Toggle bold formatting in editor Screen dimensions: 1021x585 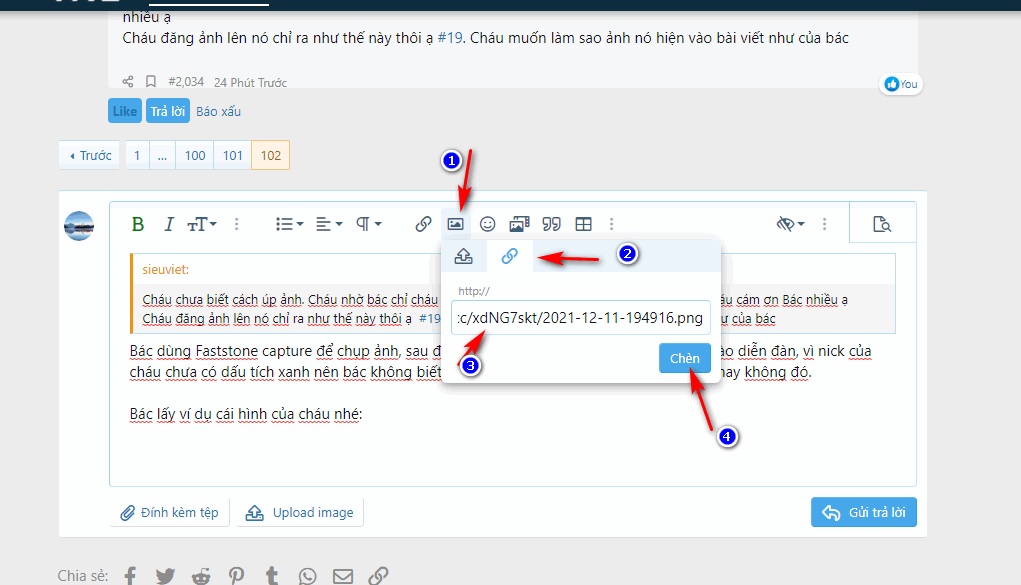137,224
